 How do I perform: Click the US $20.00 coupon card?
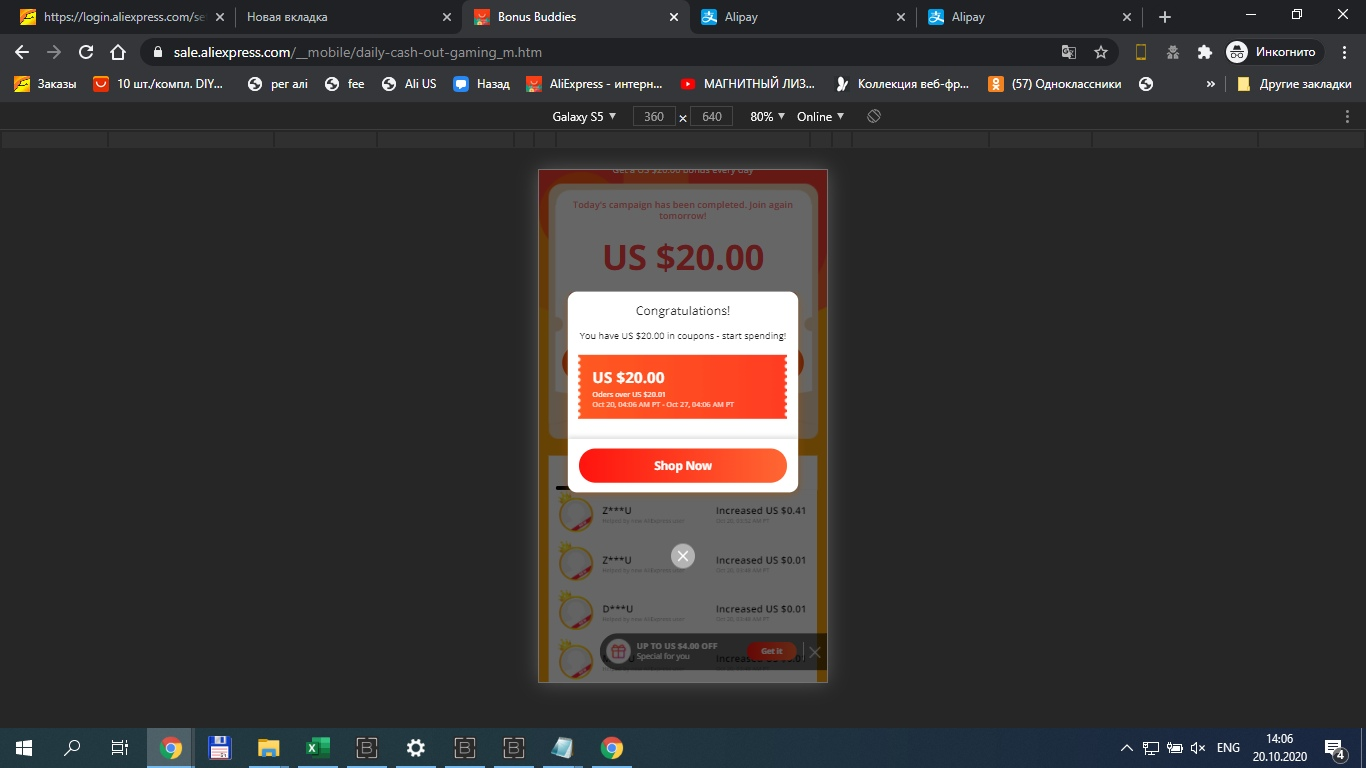tap(683, 386)
